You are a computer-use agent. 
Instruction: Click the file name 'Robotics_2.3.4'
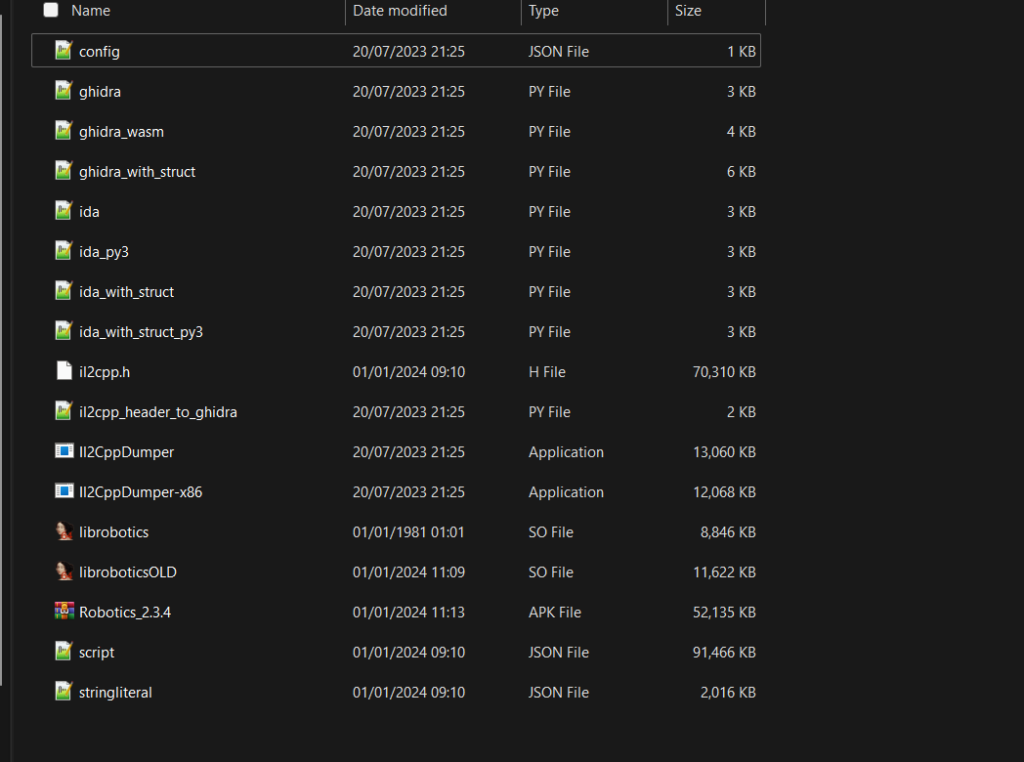125,612
